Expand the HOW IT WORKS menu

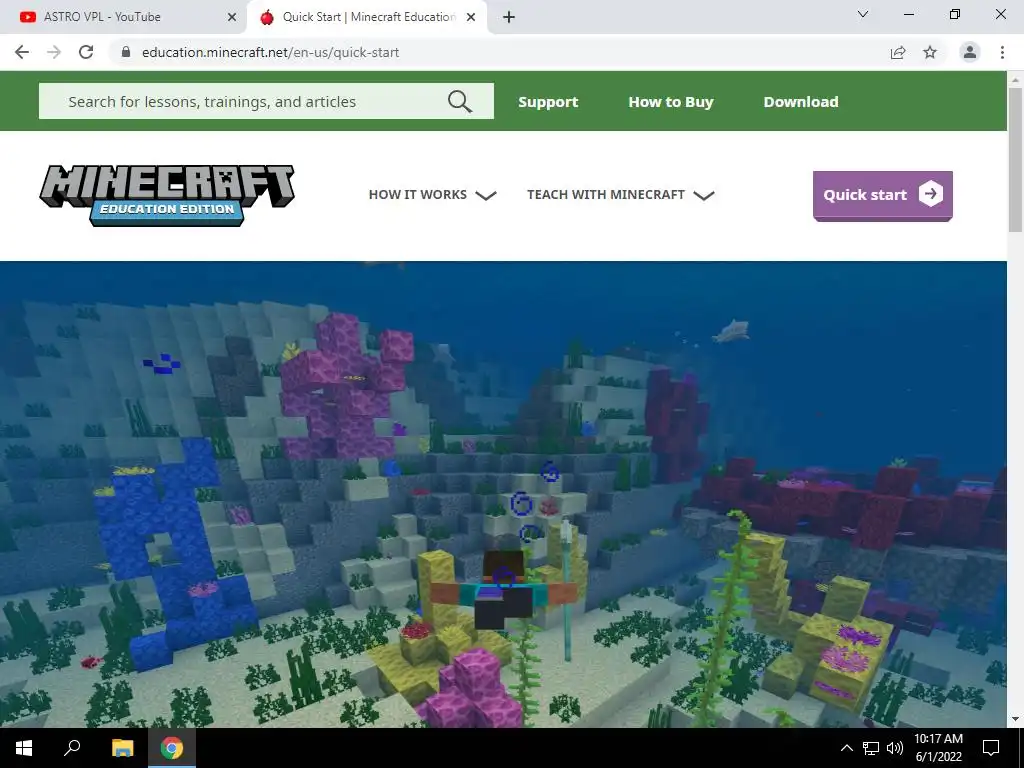click(432, 195)
